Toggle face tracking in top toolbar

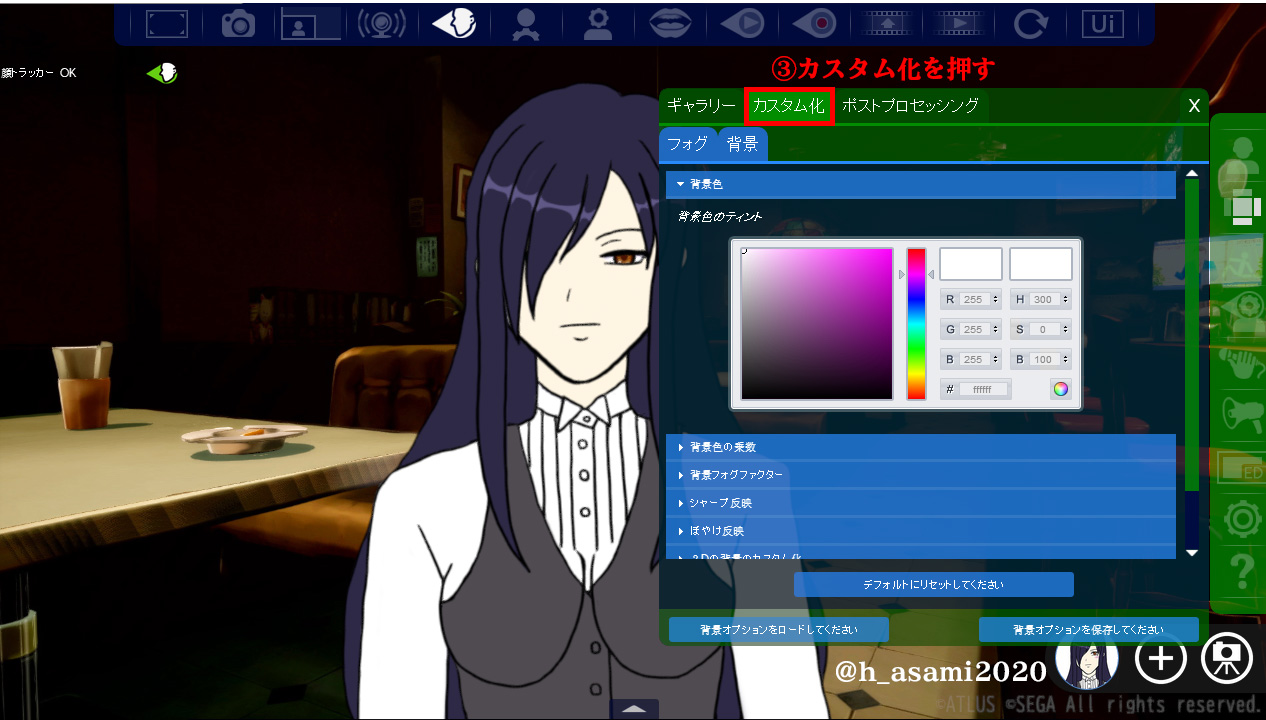pos(453,23)
